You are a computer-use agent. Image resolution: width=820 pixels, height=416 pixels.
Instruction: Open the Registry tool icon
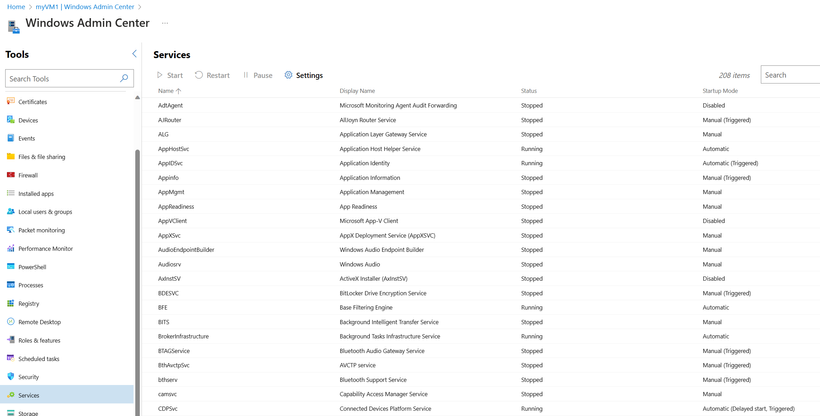click(x=10, y=303)
